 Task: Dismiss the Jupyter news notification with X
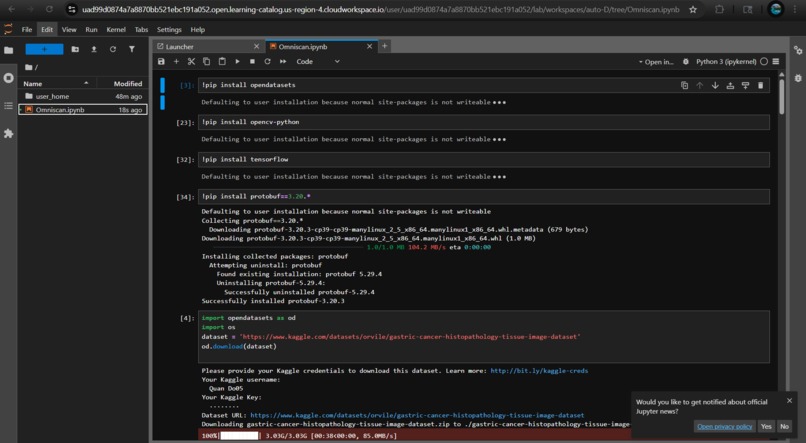pos(789,401)
